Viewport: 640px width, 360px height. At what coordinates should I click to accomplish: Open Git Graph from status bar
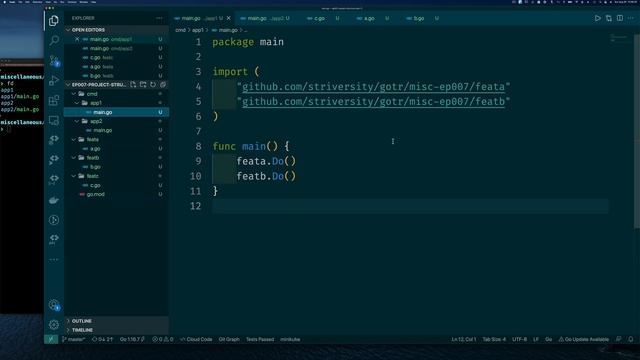[229, 339]
